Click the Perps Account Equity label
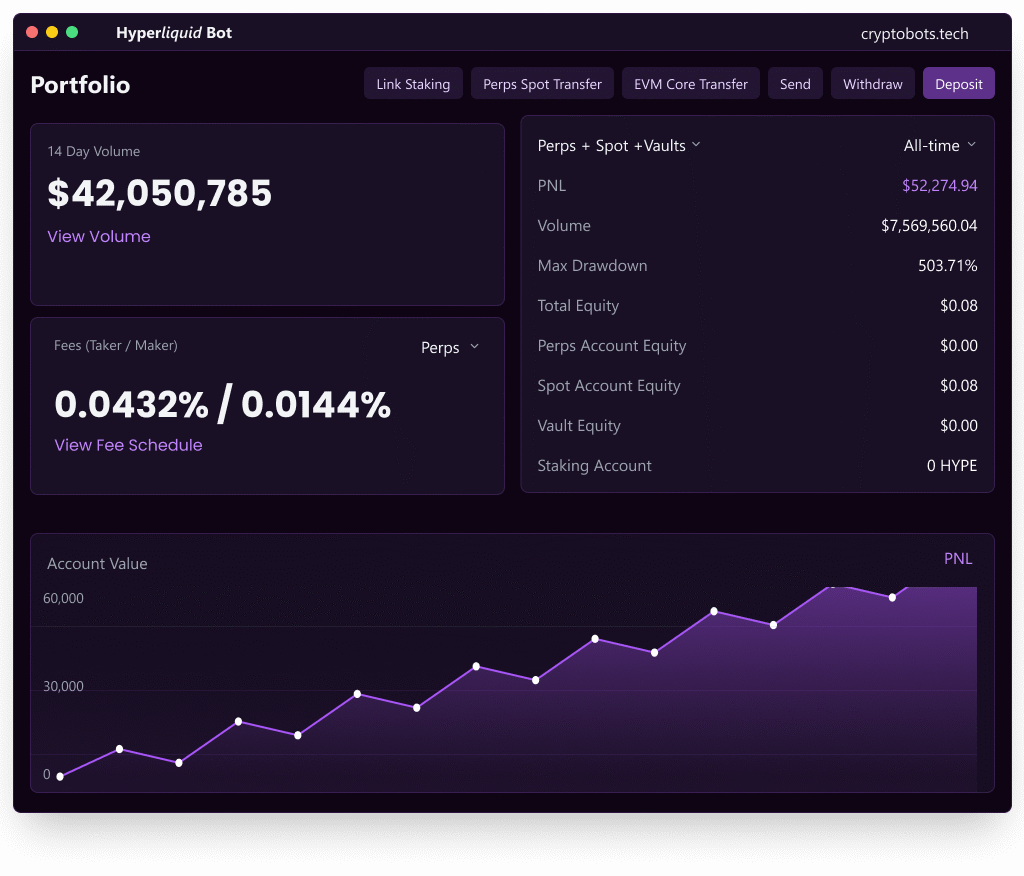The image size is (1024, 876). 612,346
